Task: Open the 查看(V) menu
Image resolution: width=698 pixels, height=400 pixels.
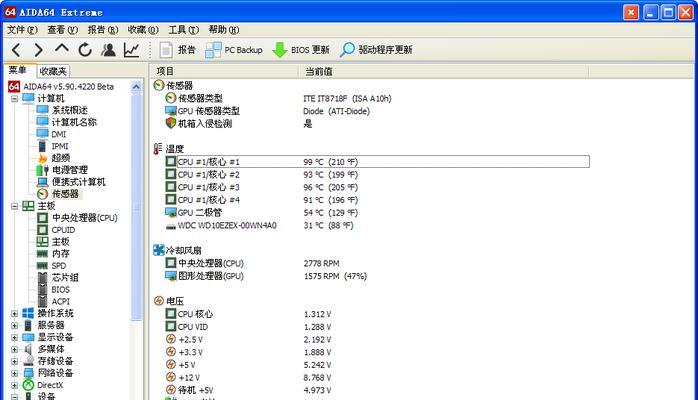Action: (62, 30)
